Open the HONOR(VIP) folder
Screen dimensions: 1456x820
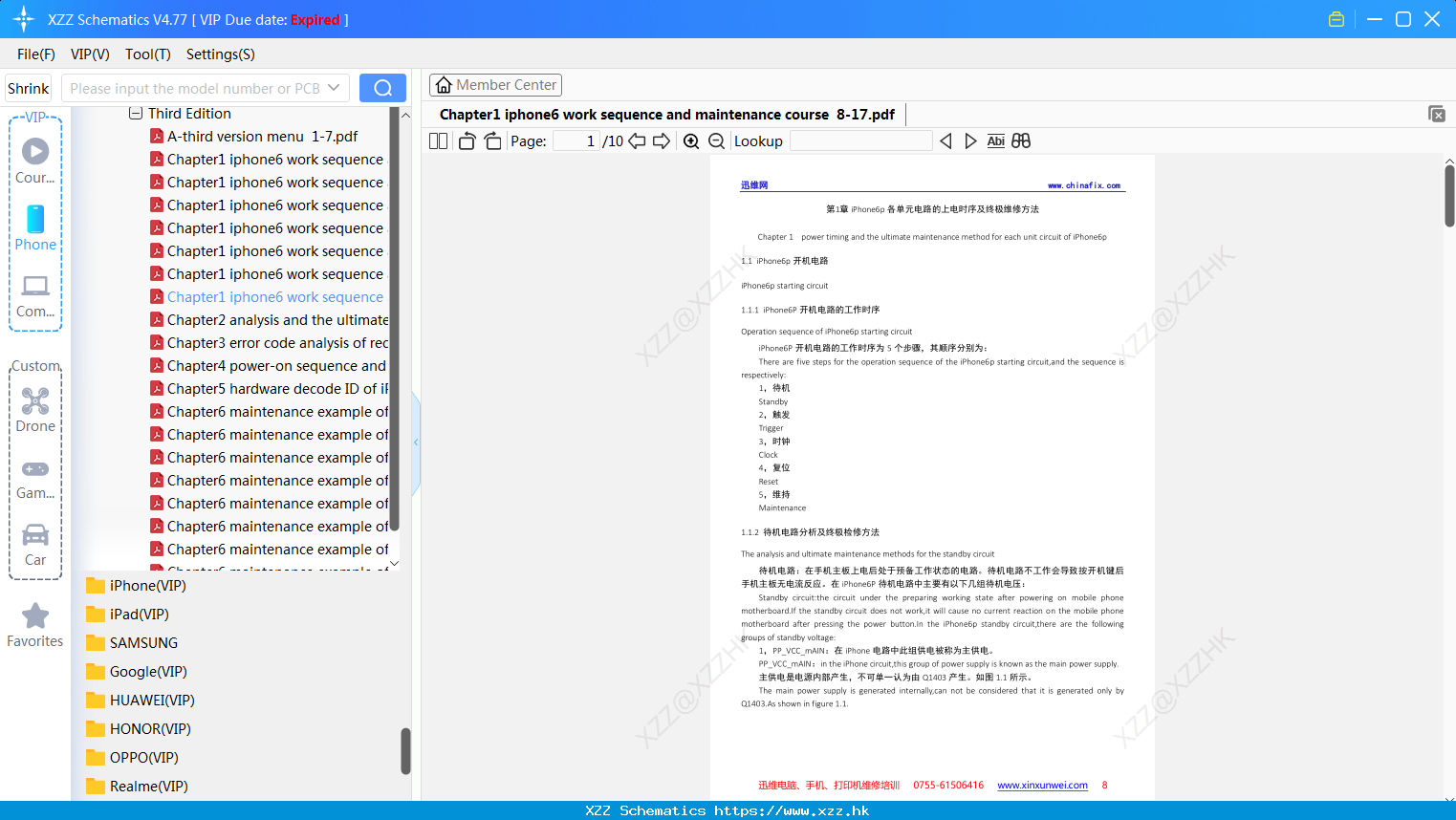pos(138,729)
